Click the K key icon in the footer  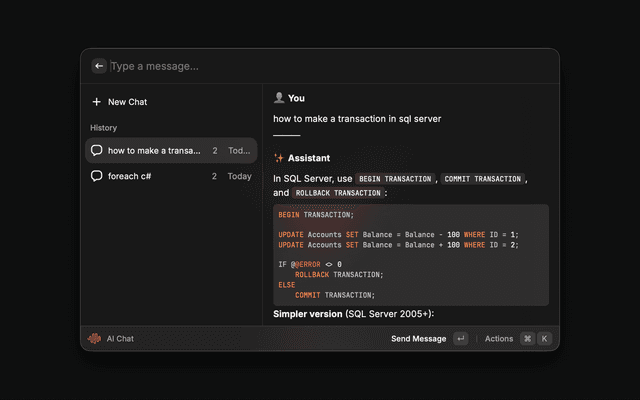(x=545, y=339)
